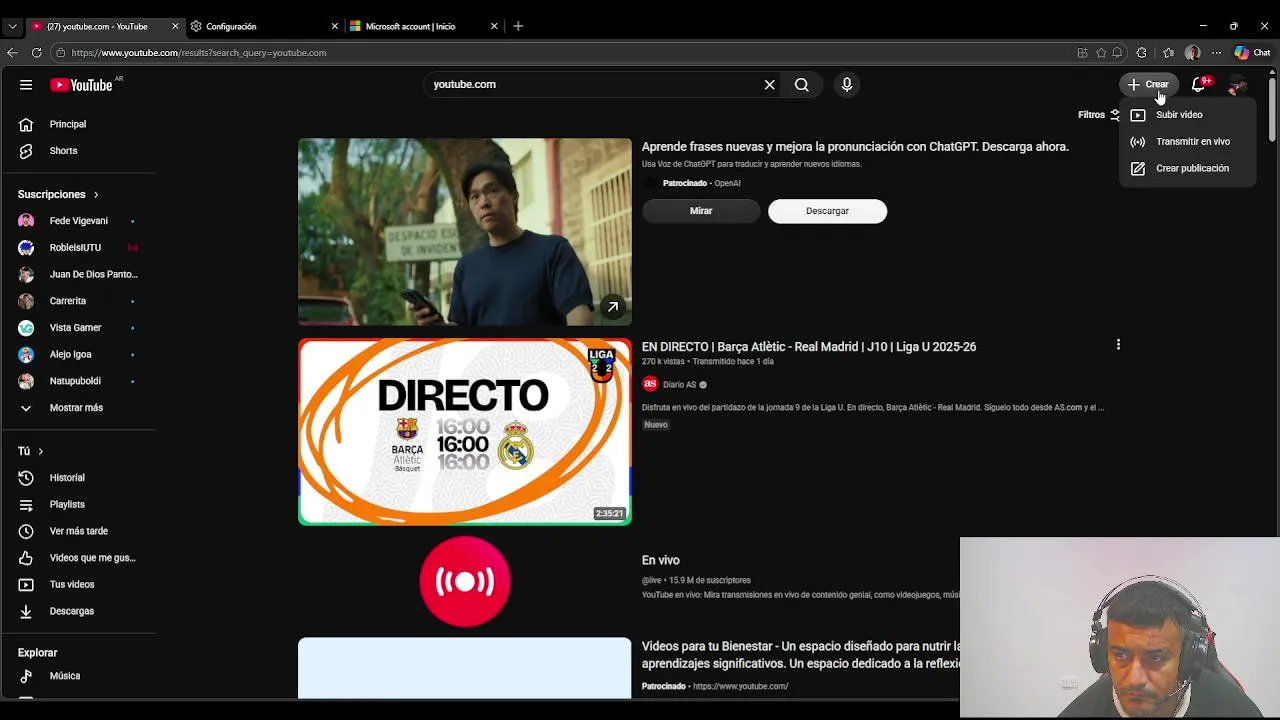Open the Diario AS channel link

coord(679,385)
